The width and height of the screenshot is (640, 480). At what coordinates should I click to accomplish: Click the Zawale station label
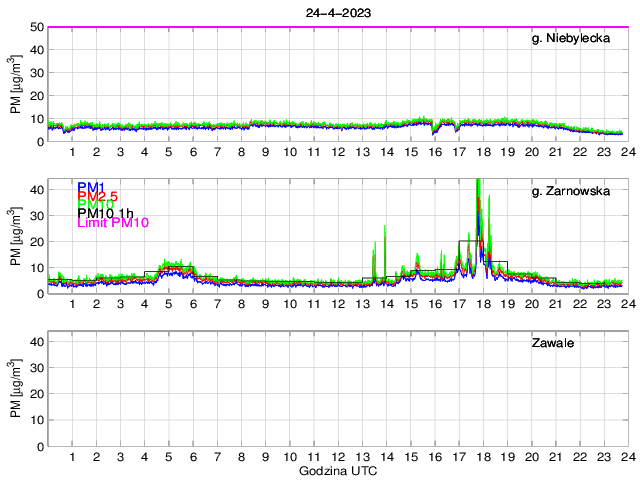(x=557, y=344)
